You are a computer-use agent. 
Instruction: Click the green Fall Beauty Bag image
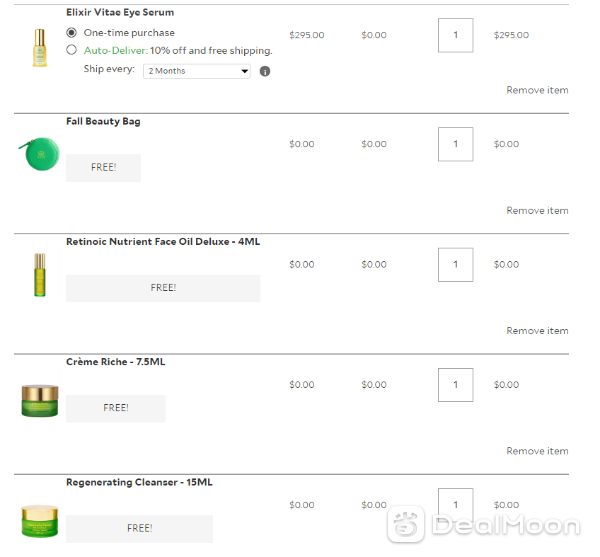pyautogui.click(x=39, y=154)
